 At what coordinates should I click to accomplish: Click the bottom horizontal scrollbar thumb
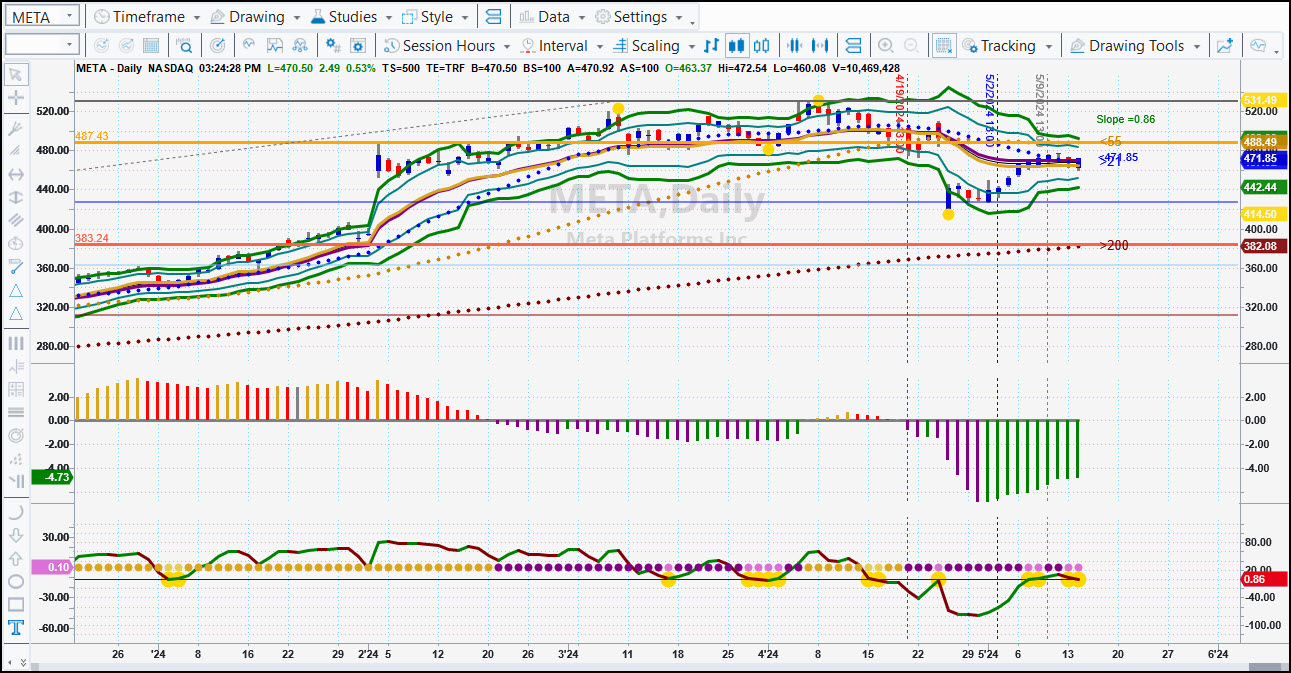pos(1265,667)
